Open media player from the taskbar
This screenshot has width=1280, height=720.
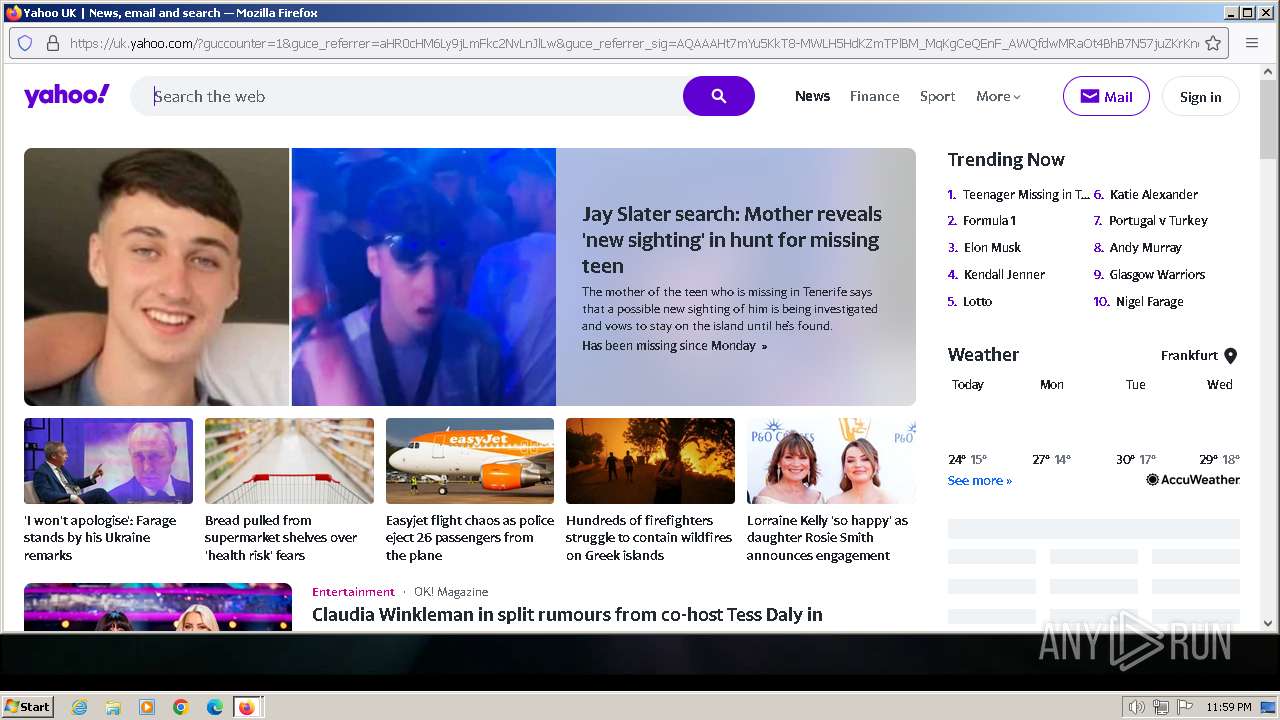(147, 707)
